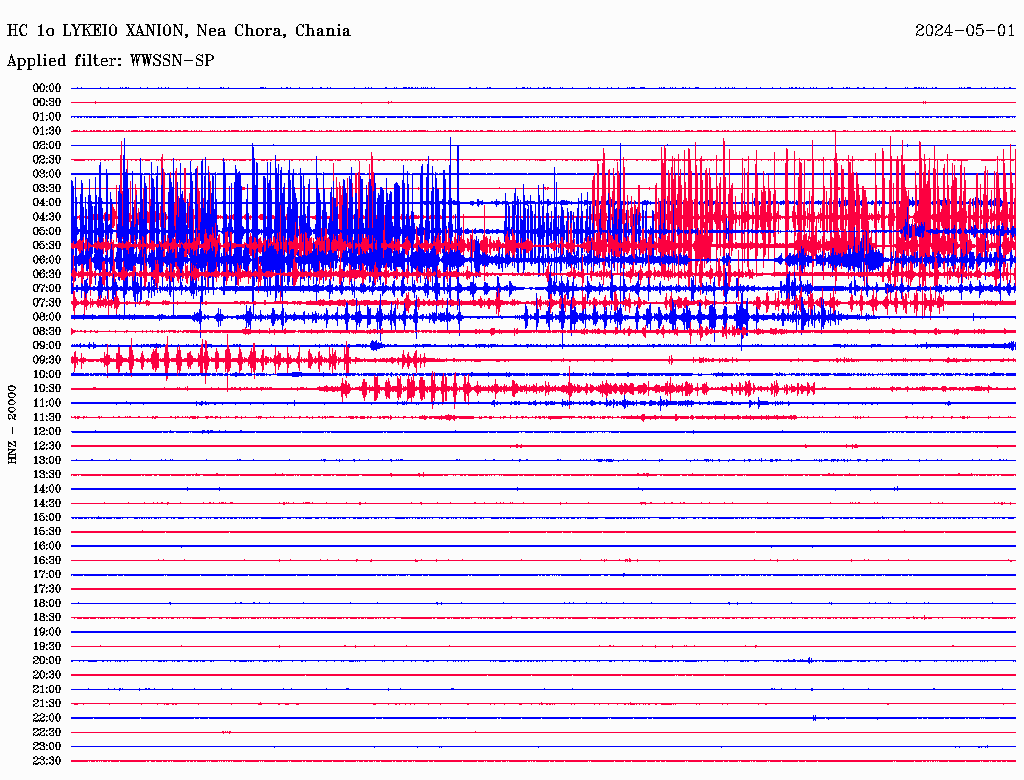Image resolution: width=1024 pixels, height=780 pixels.
Task: Click the vertical axis label 'HNZ - 20000'
Action: tap(12, 425)
